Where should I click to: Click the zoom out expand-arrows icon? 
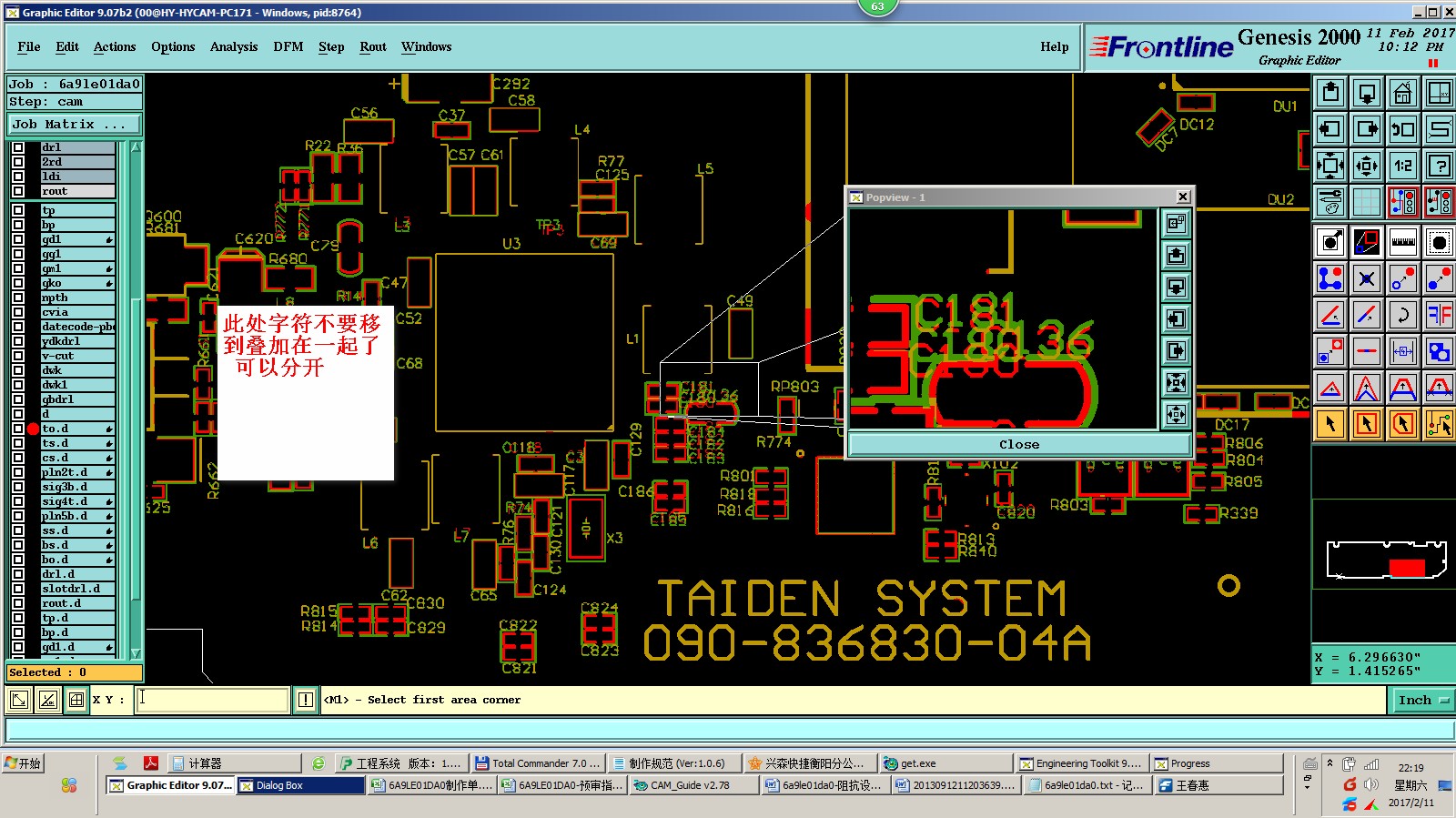(1330, 165)
